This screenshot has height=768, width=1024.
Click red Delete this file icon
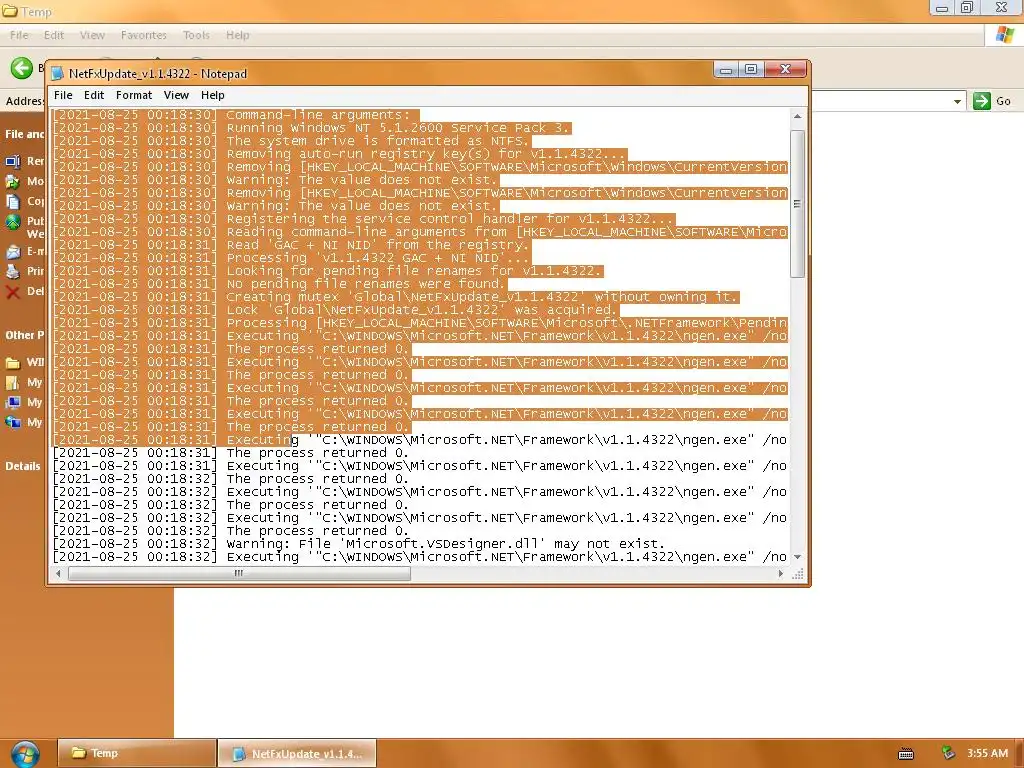[13, 292]
